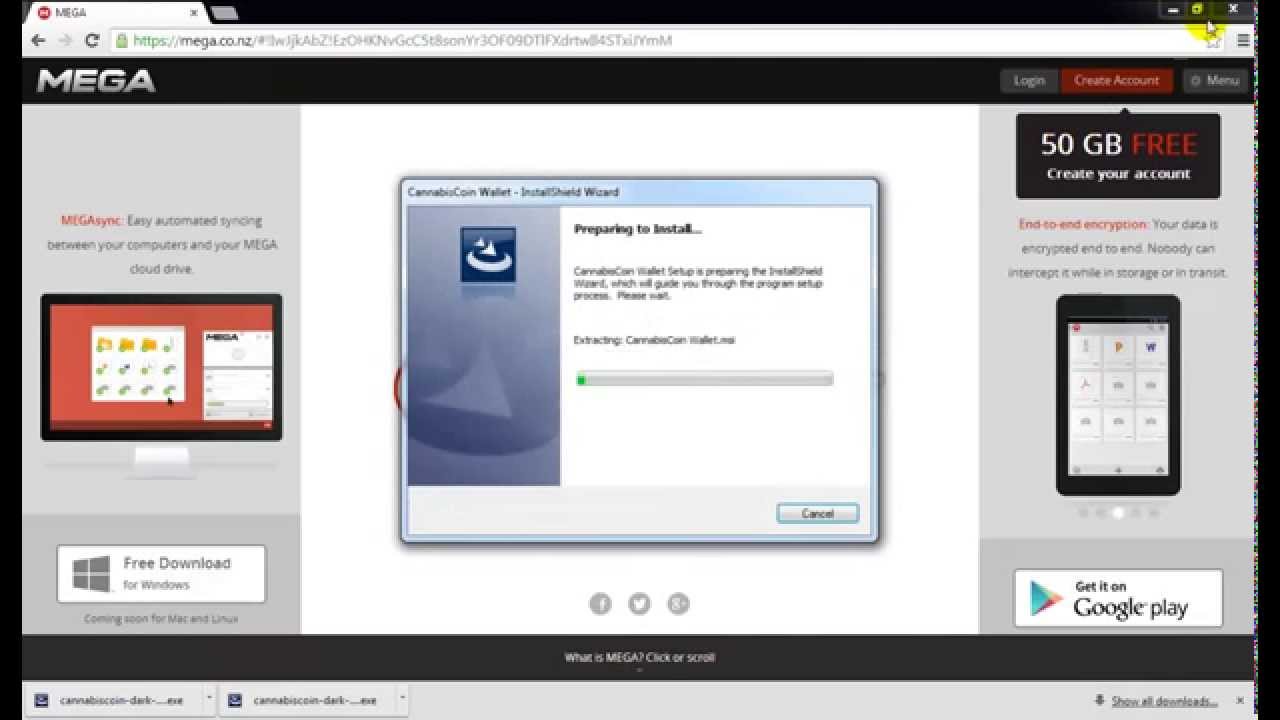The height and width of the screenshot is (720, 1280).
Task: Expand the first download item's arrow menu
Action: (209, 700)
